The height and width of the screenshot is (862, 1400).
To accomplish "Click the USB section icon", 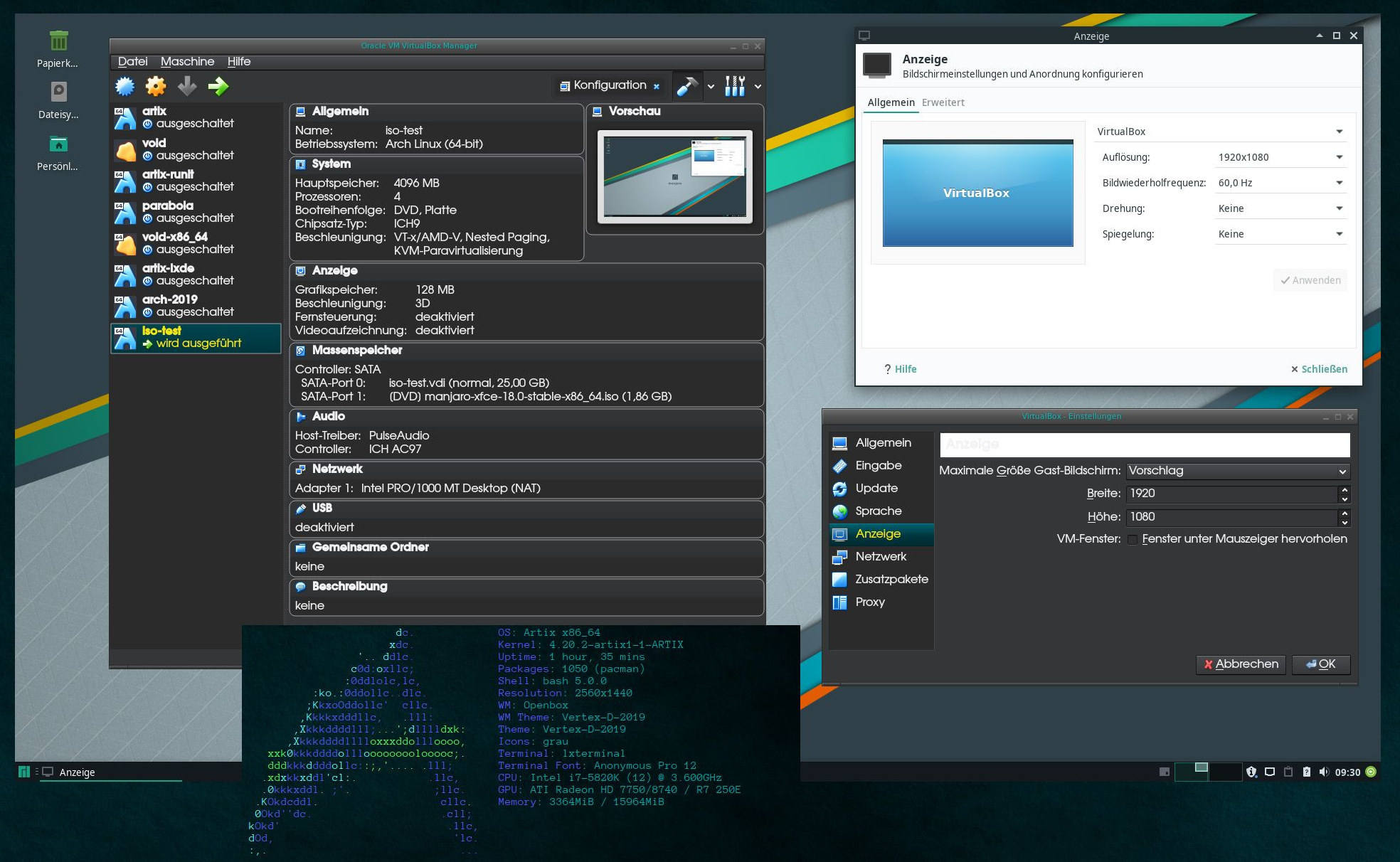I will (301, 509).
